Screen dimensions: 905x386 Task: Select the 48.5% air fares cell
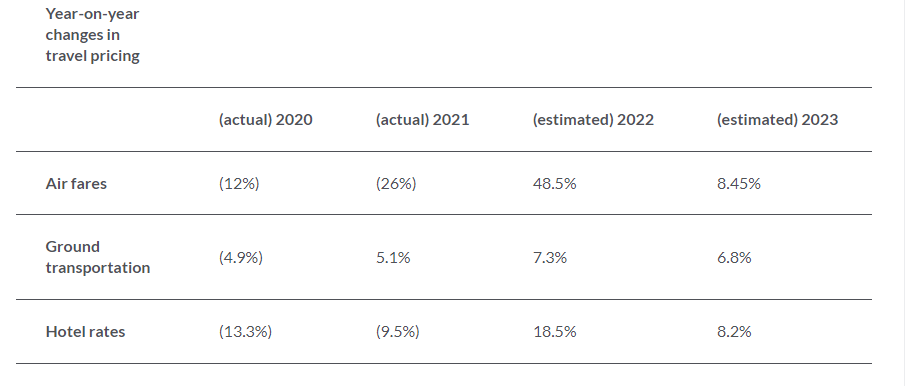point(555,183)
